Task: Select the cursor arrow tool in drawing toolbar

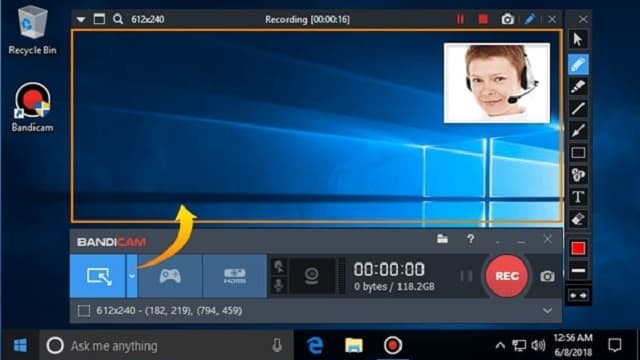Action: click(578, 40)
